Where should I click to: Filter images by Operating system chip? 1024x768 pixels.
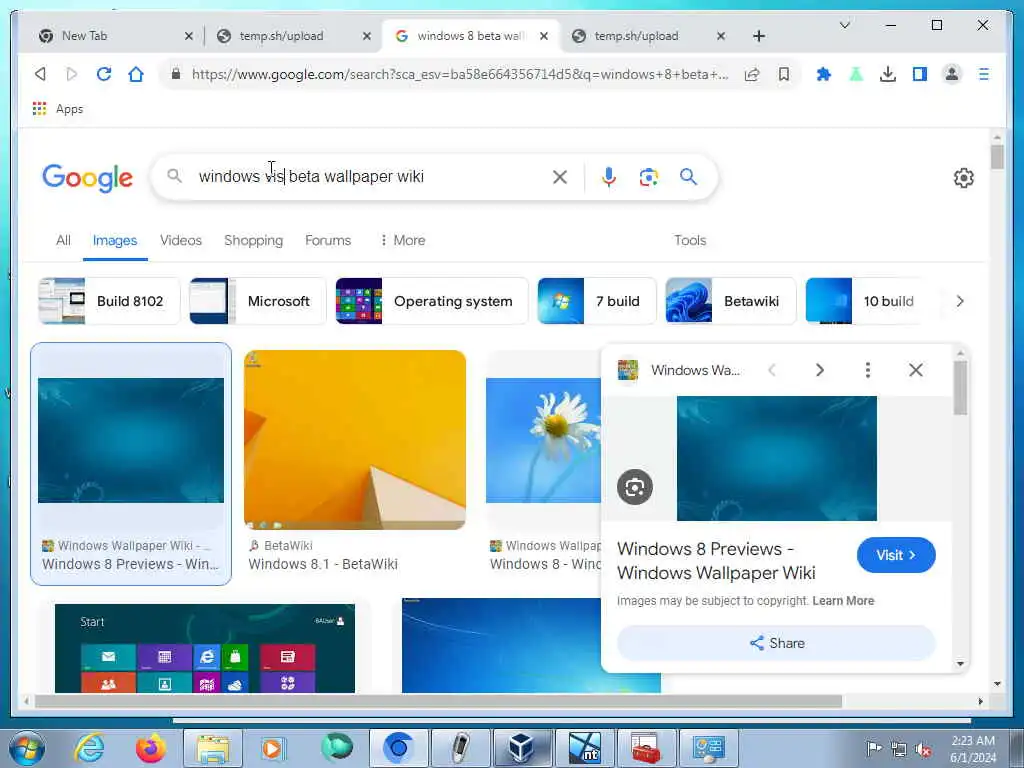tap(432, 301)
